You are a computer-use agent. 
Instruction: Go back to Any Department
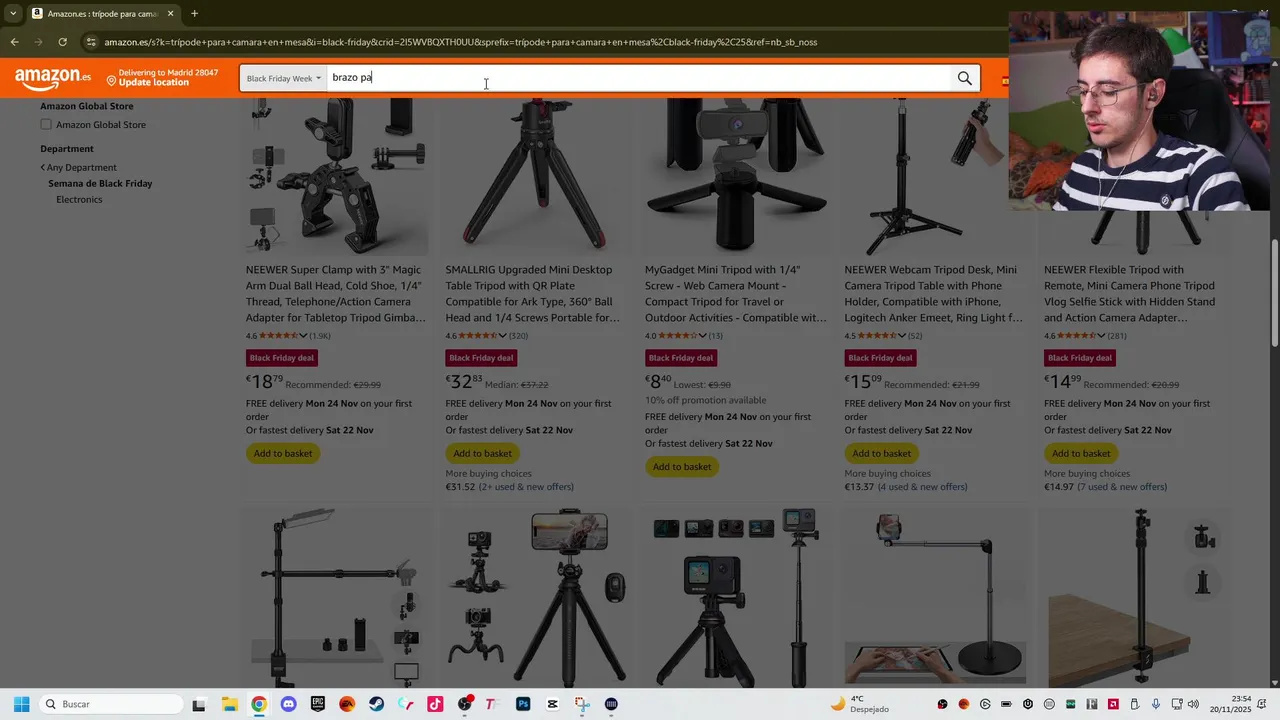click(x=79, y=167)
